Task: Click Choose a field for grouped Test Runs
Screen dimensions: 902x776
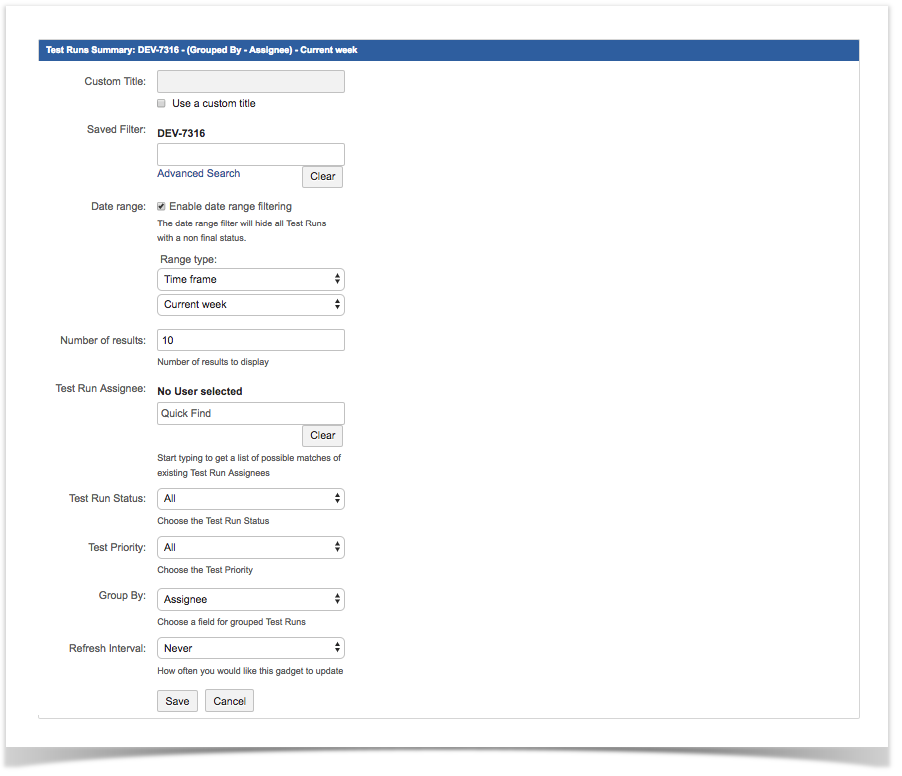Action: pos(231,622)
